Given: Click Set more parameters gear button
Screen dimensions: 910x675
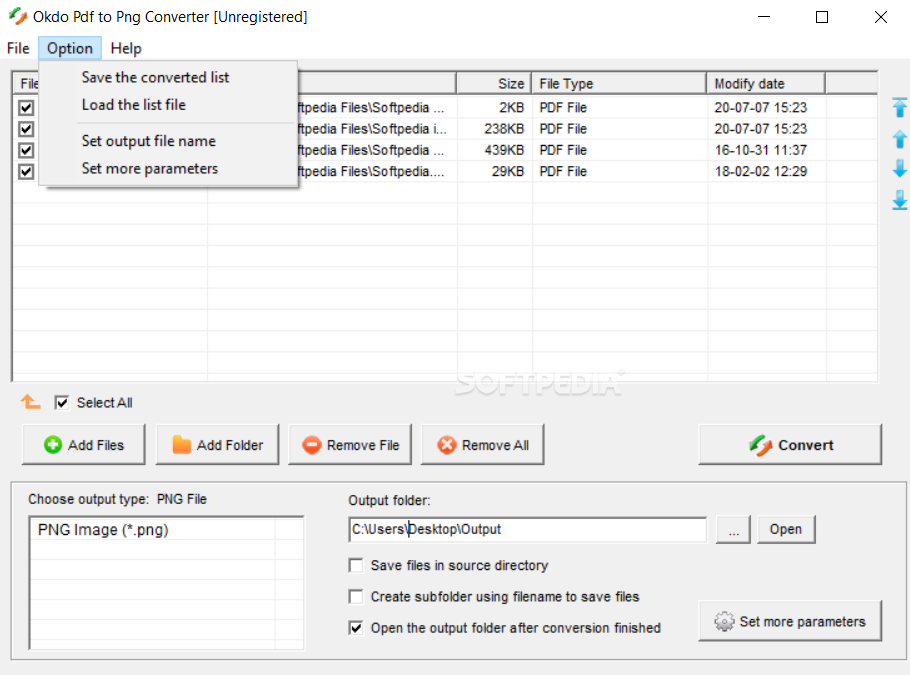Looking at the screenshot, I should tap(790, 621).
